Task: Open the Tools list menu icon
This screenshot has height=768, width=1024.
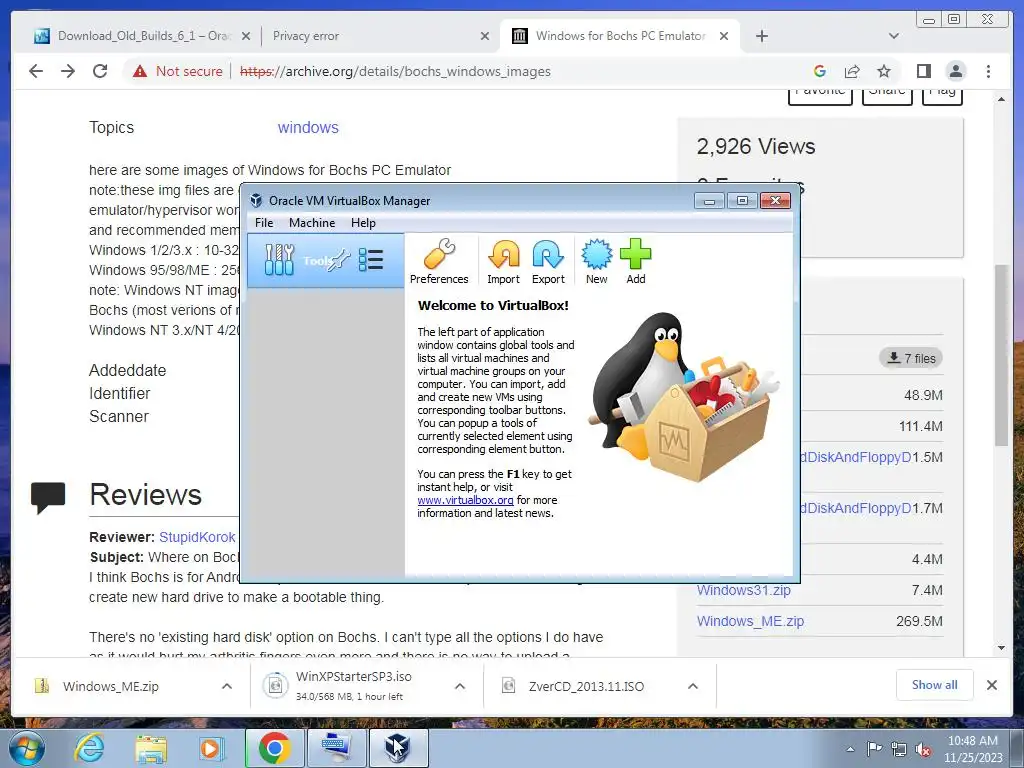Action: tap(371, 260)
